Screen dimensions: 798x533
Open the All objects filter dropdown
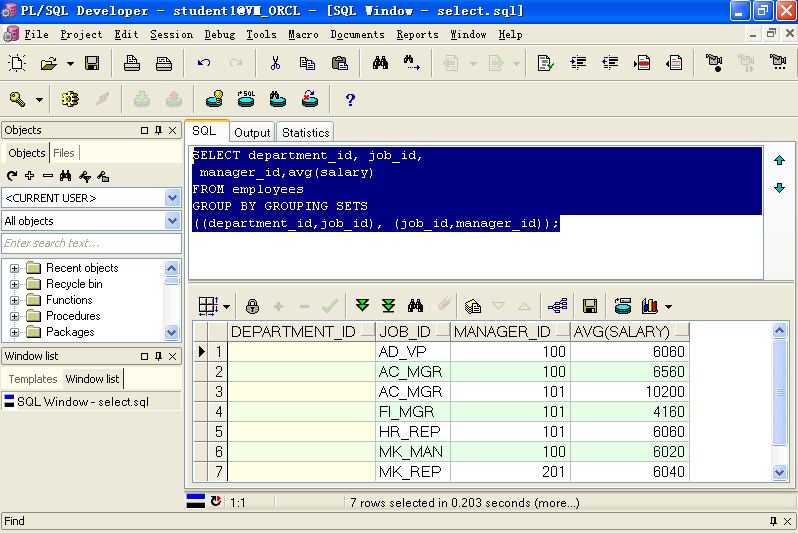click(172, 221)
